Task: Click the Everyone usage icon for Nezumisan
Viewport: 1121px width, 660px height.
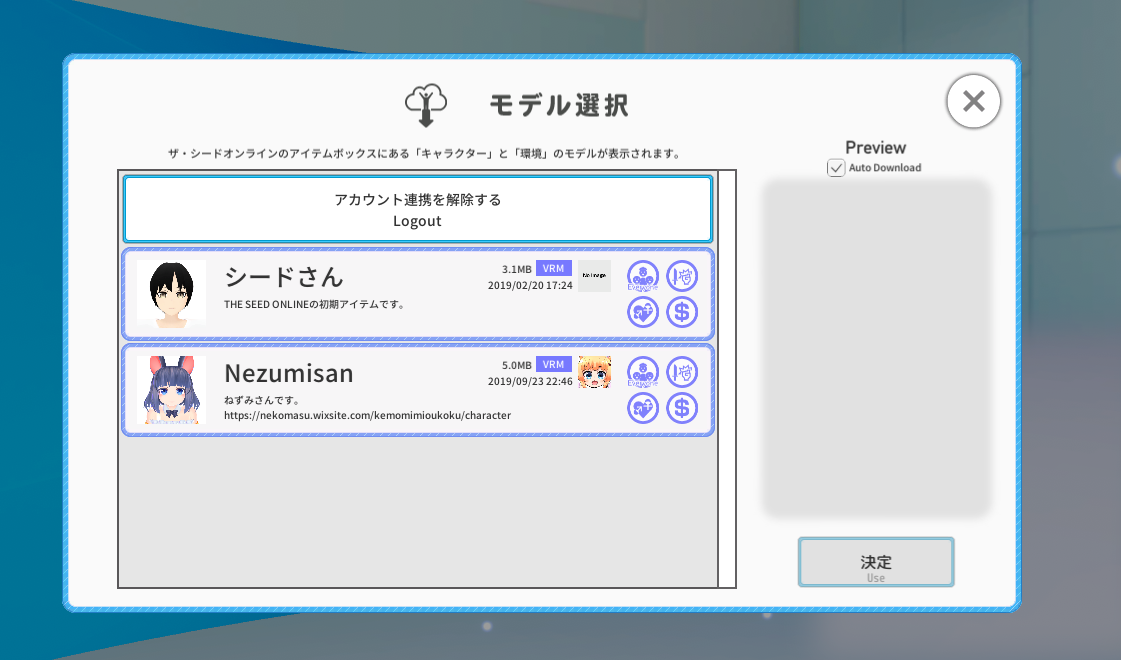Action: click(643, 372)
